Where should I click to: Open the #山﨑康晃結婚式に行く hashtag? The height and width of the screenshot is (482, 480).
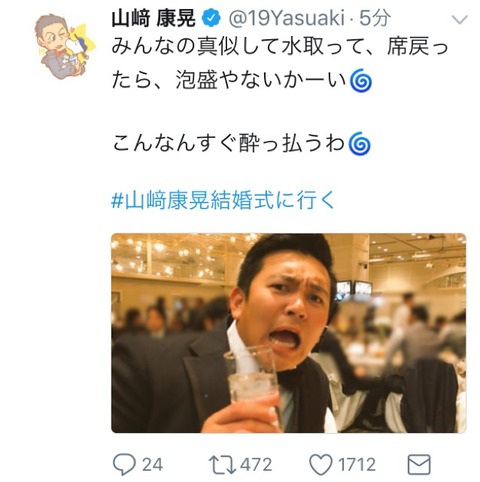point(222,200)
